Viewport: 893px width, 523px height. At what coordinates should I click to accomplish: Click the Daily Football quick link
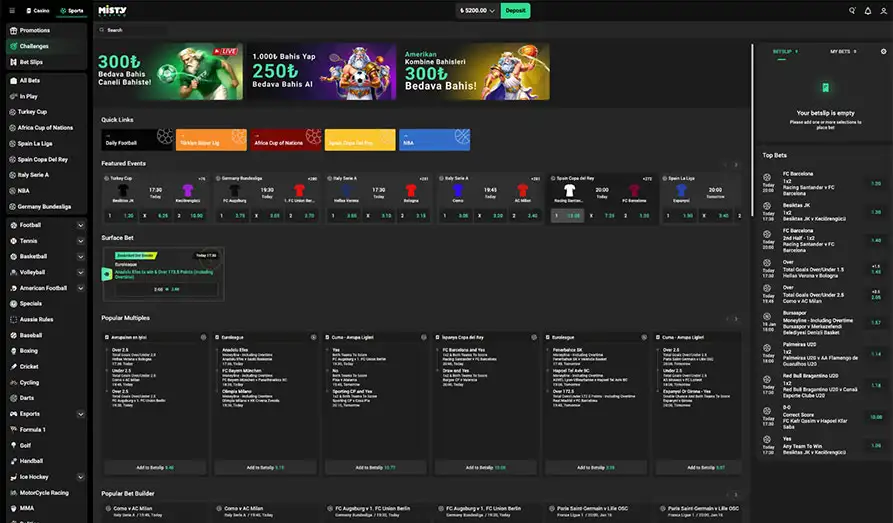[137, 140]
